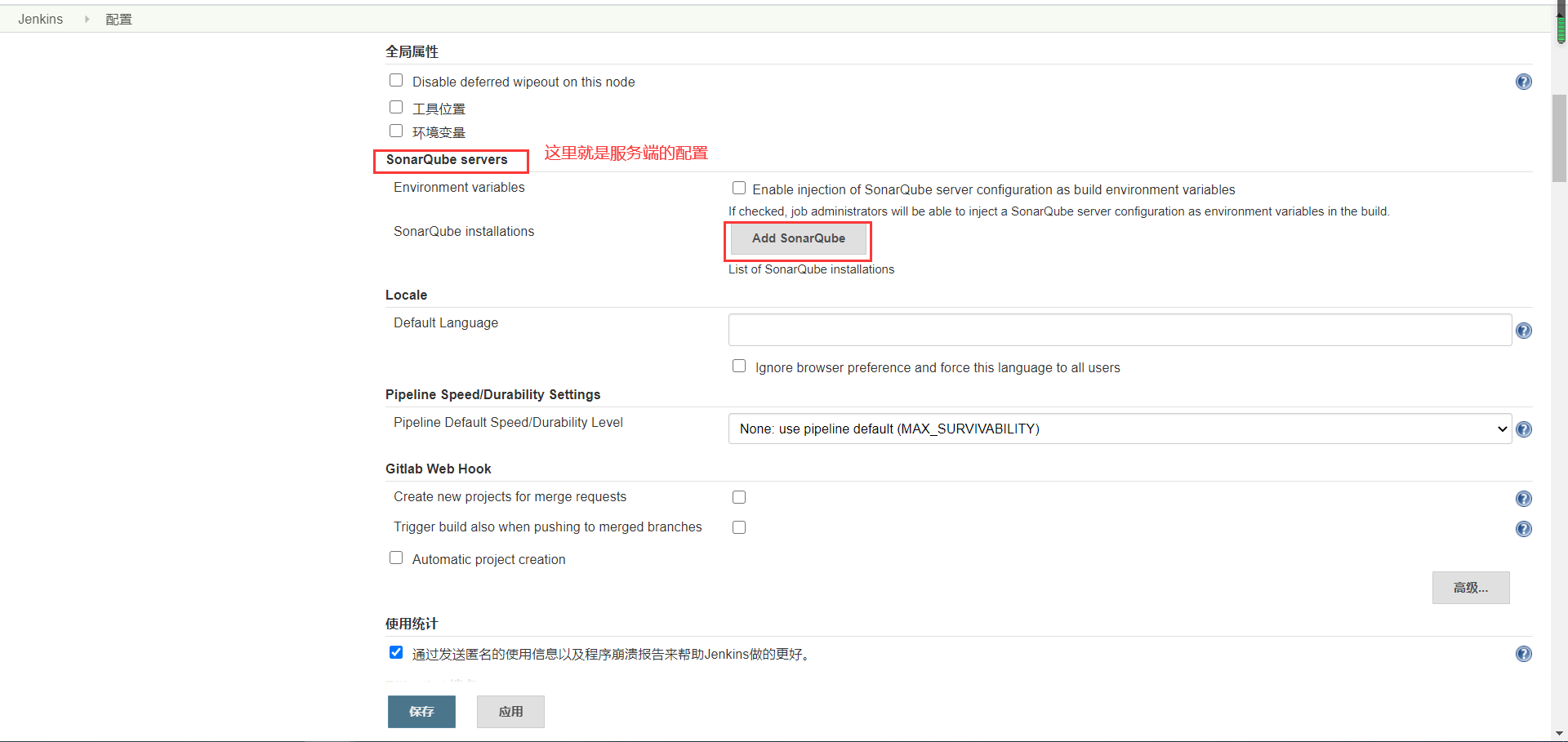Click the breadcrumb arrow after Jenkins
The width and height of the screenshot is (1568, 742).
point(87,19)
